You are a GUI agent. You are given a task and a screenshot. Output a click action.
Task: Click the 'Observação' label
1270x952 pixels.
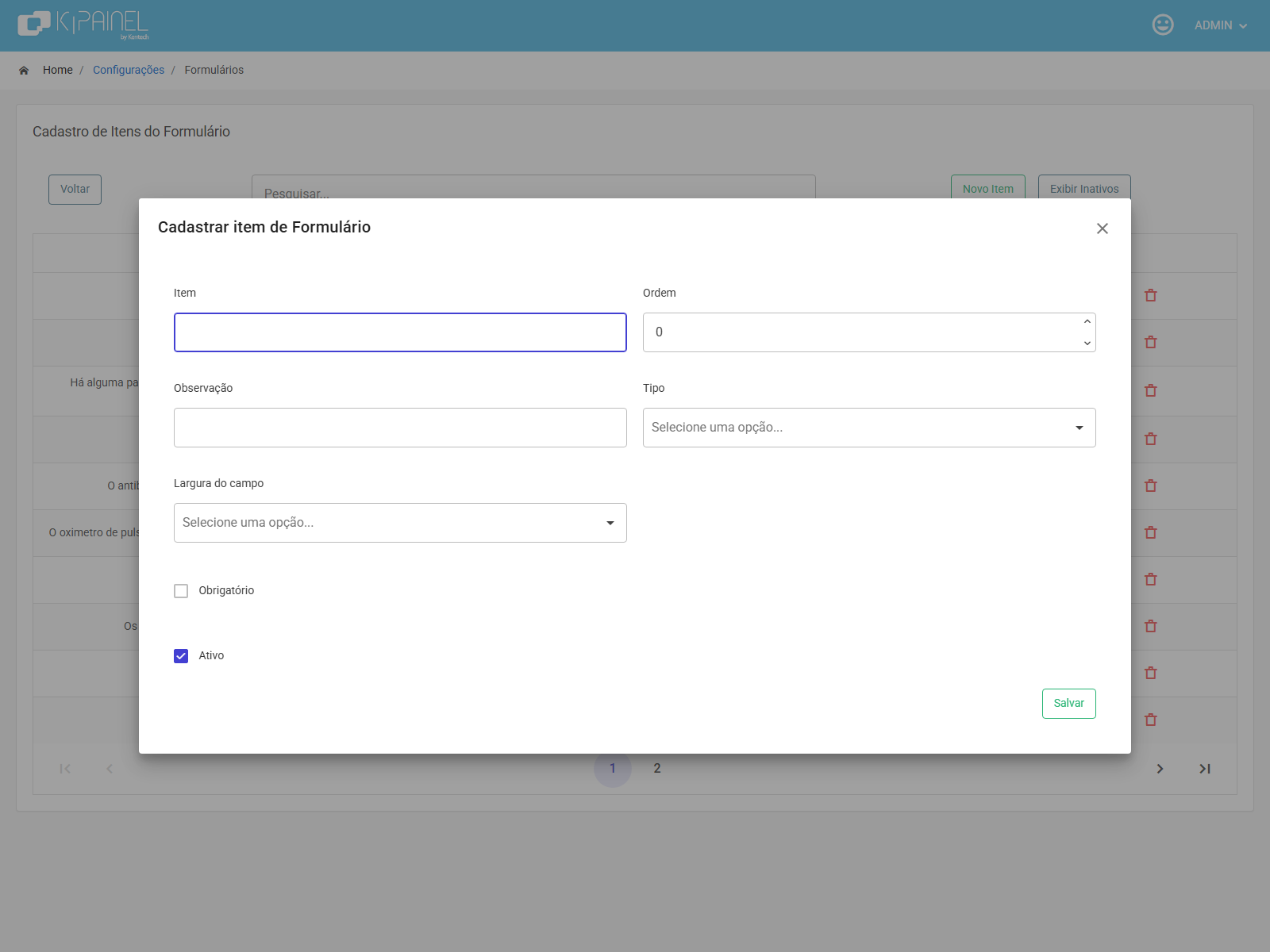203,388
